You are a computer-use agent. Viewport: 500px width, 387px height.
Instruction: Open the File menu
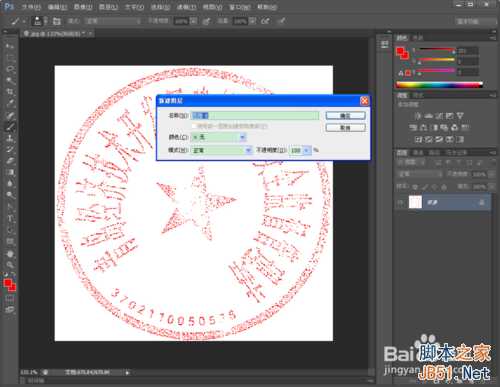31,6
